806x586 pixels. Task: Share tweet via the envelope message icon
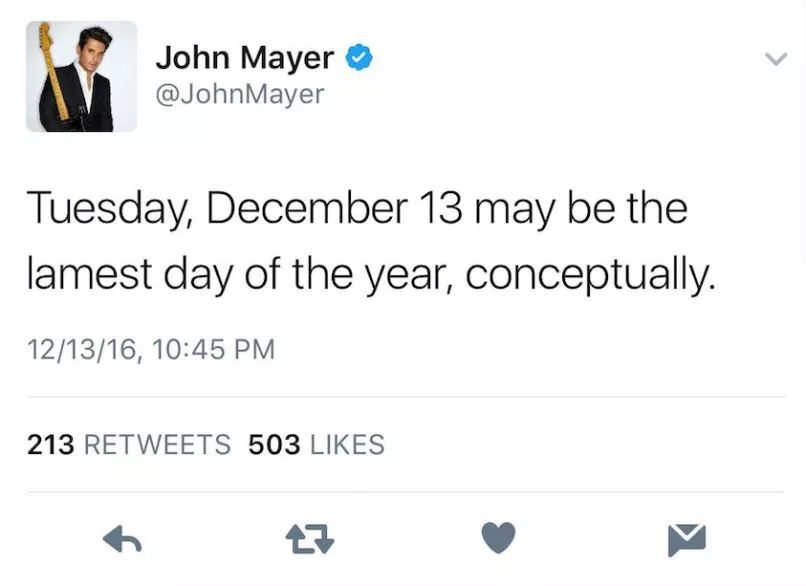(x=687, y=540)
